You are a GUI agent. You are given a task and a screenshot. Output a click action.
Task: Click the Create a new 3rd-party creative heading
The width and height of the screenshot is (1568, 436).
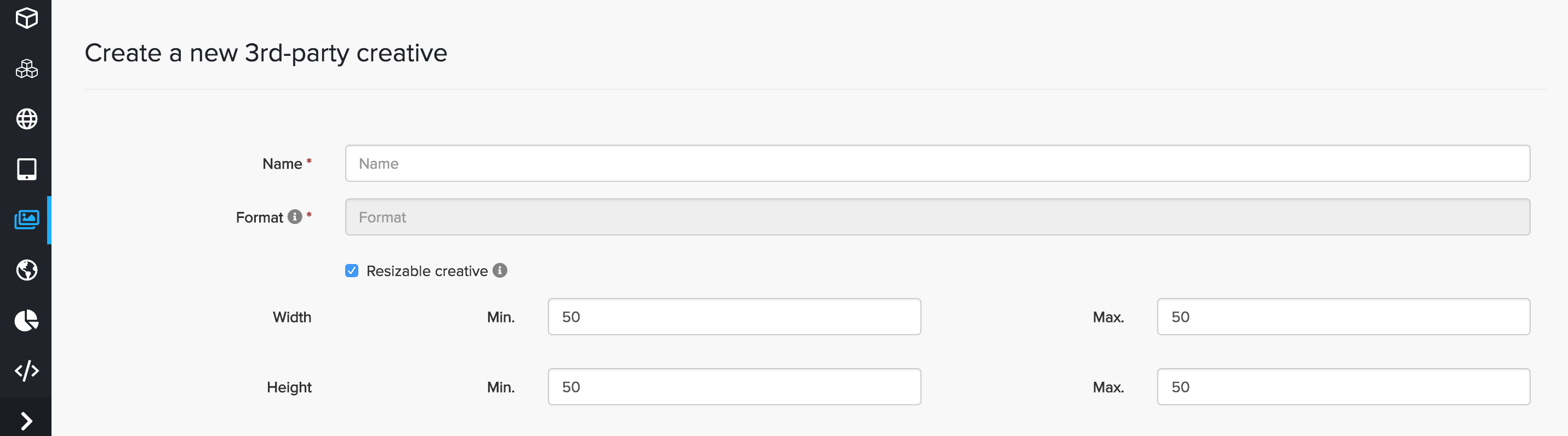[x=266, y=54]
